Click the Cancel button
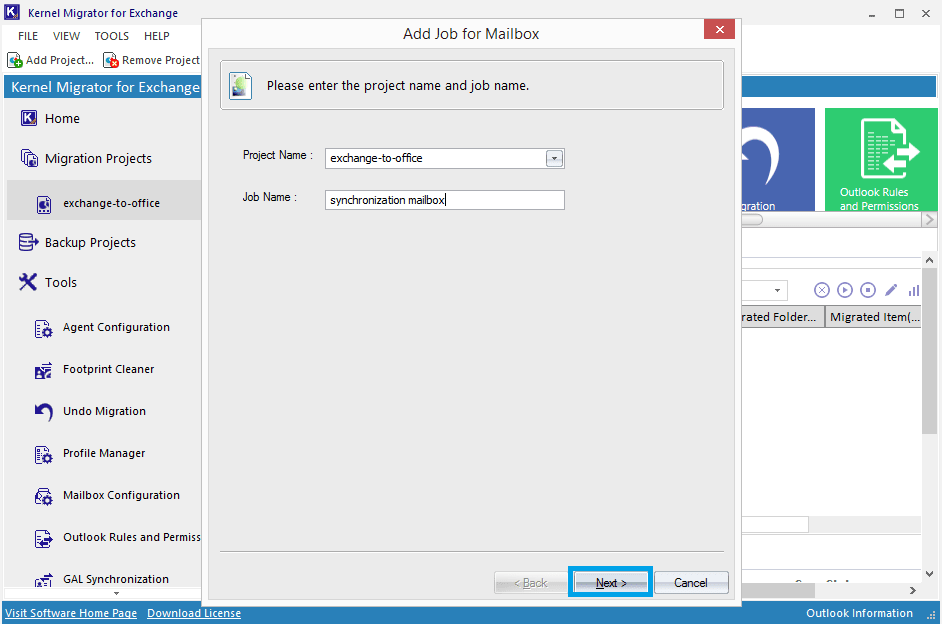The height and width of the screenshot is (624, 942). [x=691, y=583]
